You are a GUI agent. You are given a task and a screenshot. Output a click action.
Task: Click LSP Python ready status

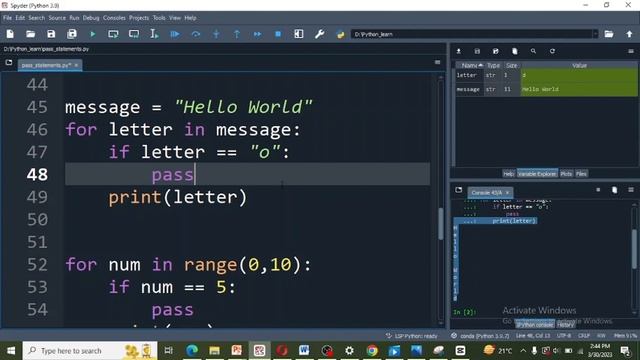pyautogui.click(x=412, y=336)
